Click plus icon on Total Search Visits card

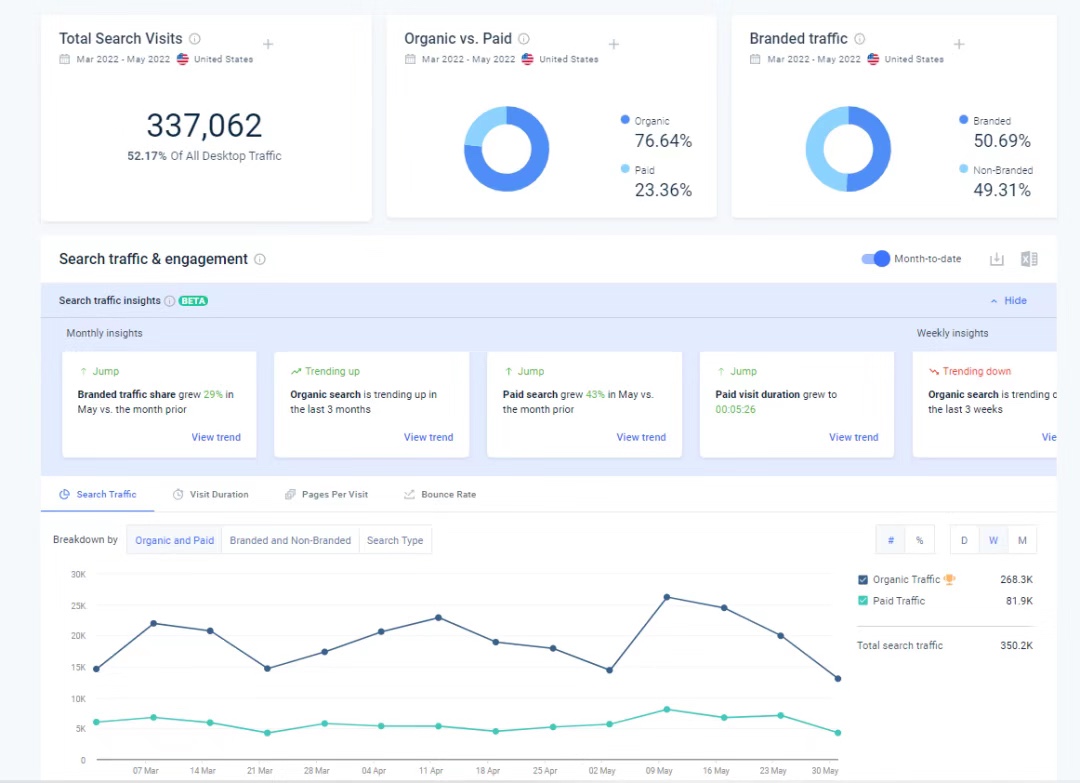268,44
